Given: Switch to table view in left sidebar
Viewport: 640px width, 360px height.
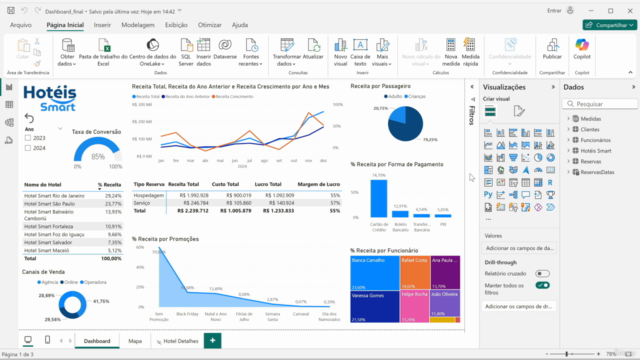Looking at the screenshot, I should (x=9, y=104).
